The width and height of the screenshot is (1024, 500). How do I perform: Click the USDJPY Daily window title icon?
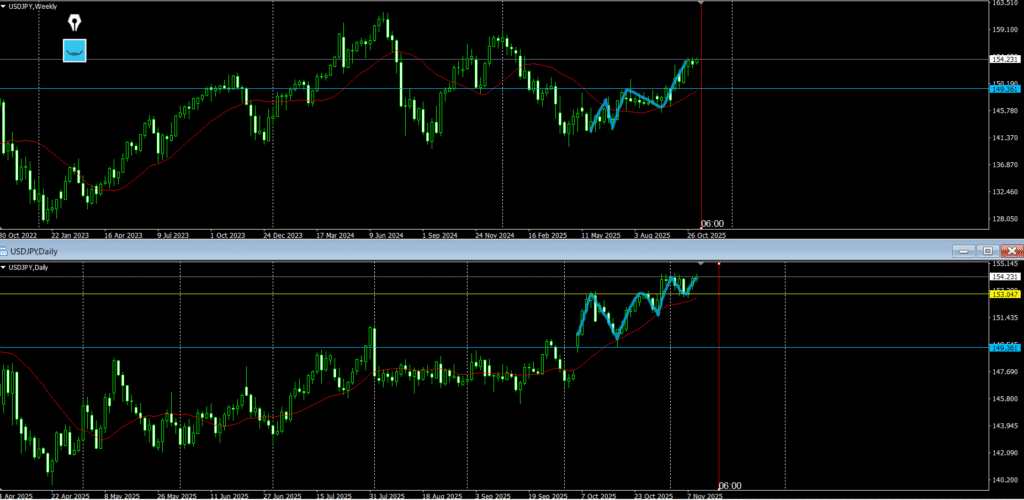click(5, 250)
